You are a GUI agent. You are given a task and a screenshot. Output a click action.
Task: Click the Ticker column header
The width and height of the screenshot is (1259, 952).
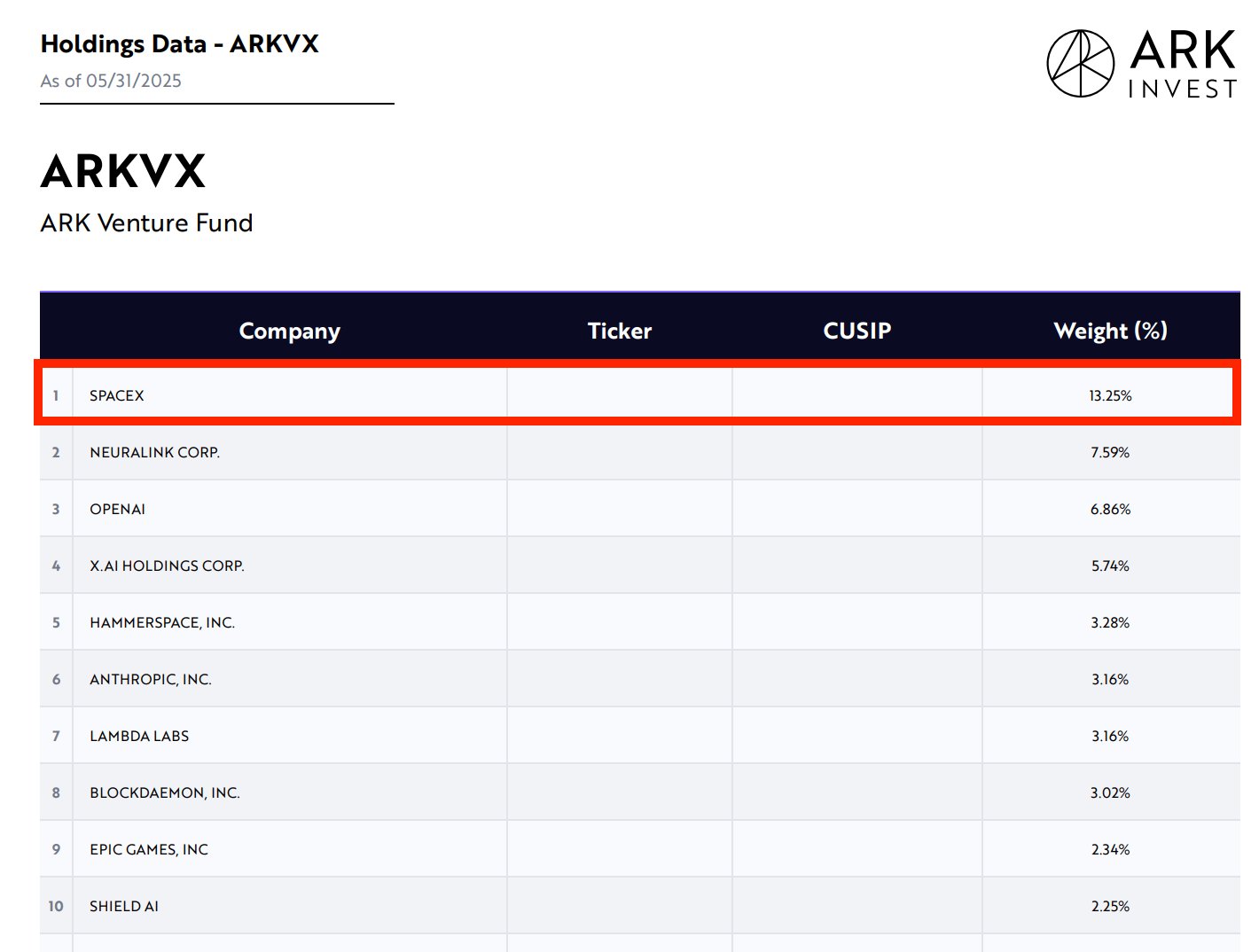620,331
